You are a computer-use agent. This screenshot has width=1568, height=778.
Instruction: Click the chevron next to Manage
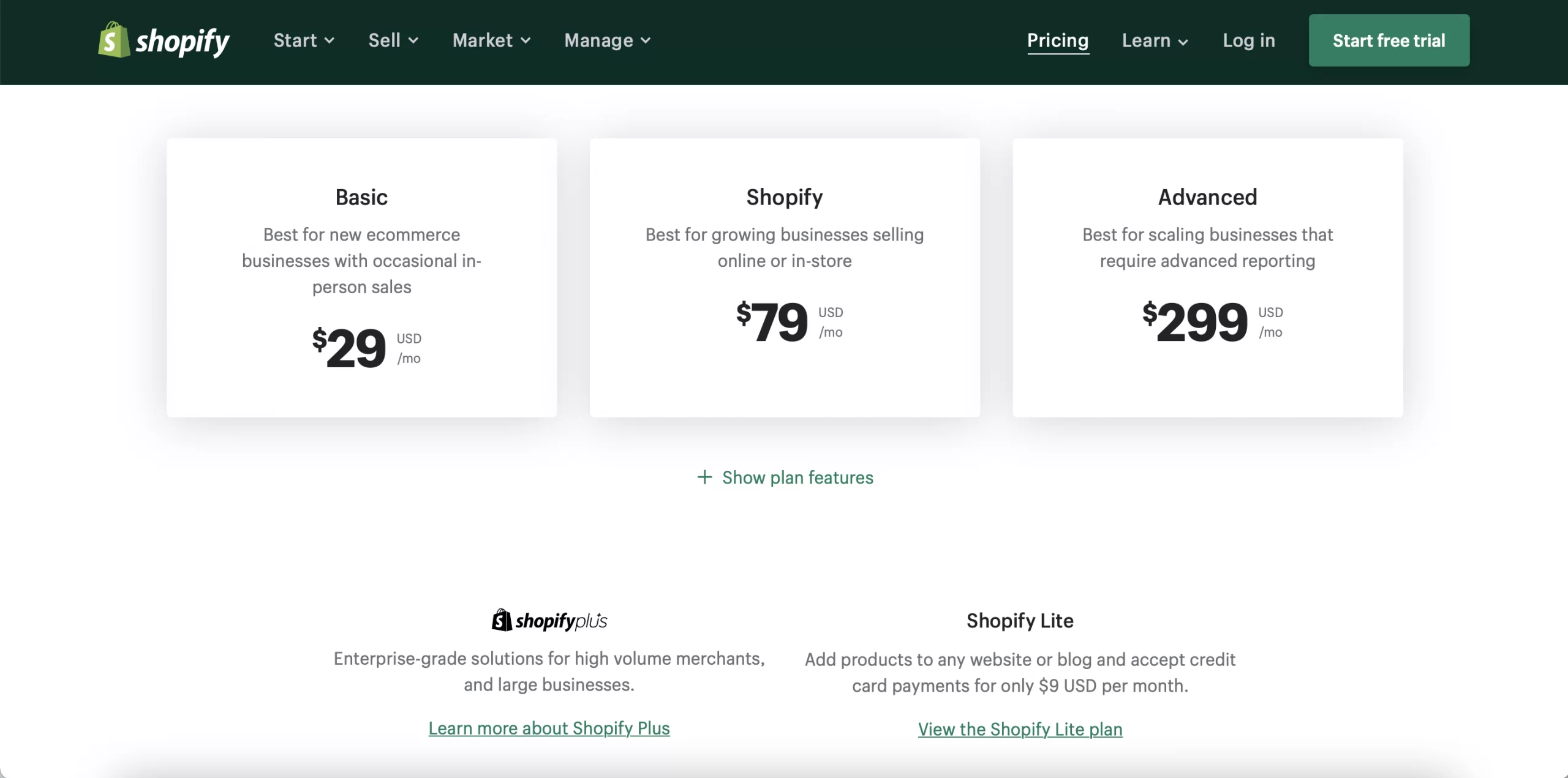point(646,41)
